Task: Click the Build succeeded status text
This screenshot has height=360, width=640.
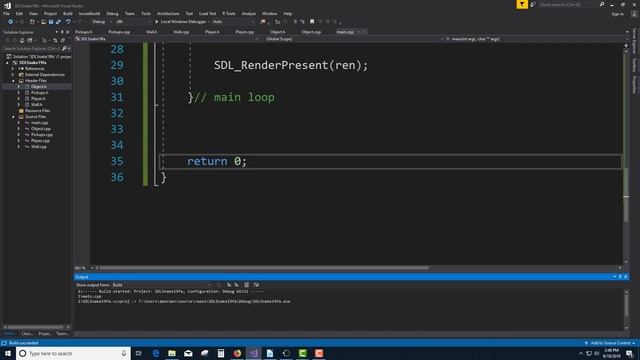Action: coord(24,343)
